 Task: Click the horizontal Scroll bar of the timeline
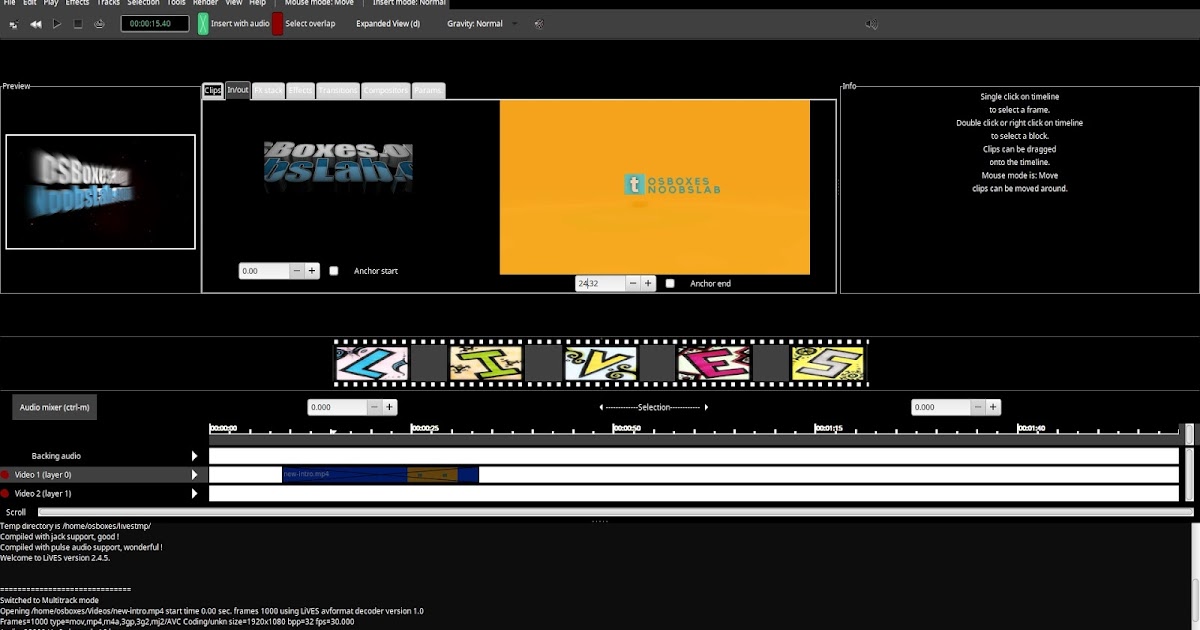click(615, 512)
